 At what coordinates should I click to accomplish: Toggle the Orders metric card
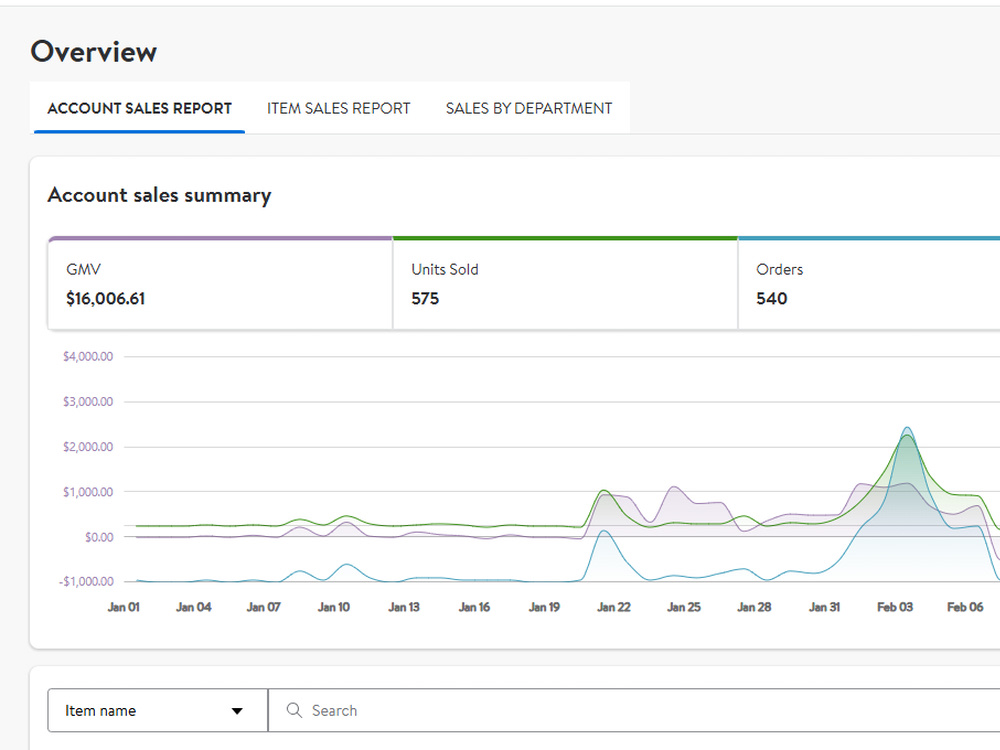[869, 284]
